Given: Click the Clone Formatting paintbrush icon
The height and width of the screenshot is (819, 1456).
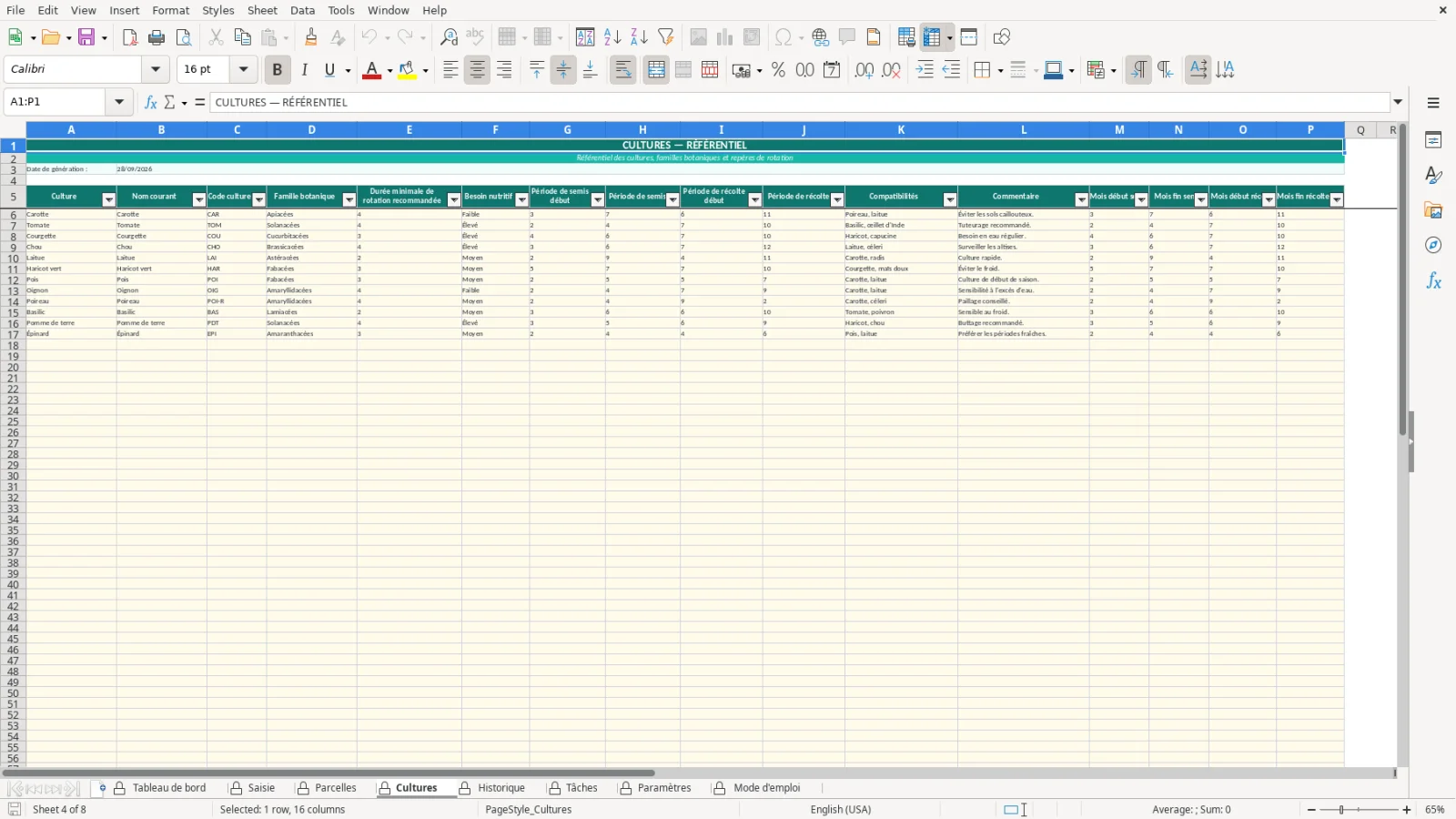Looking at the screenshot, I should (311, 37).
